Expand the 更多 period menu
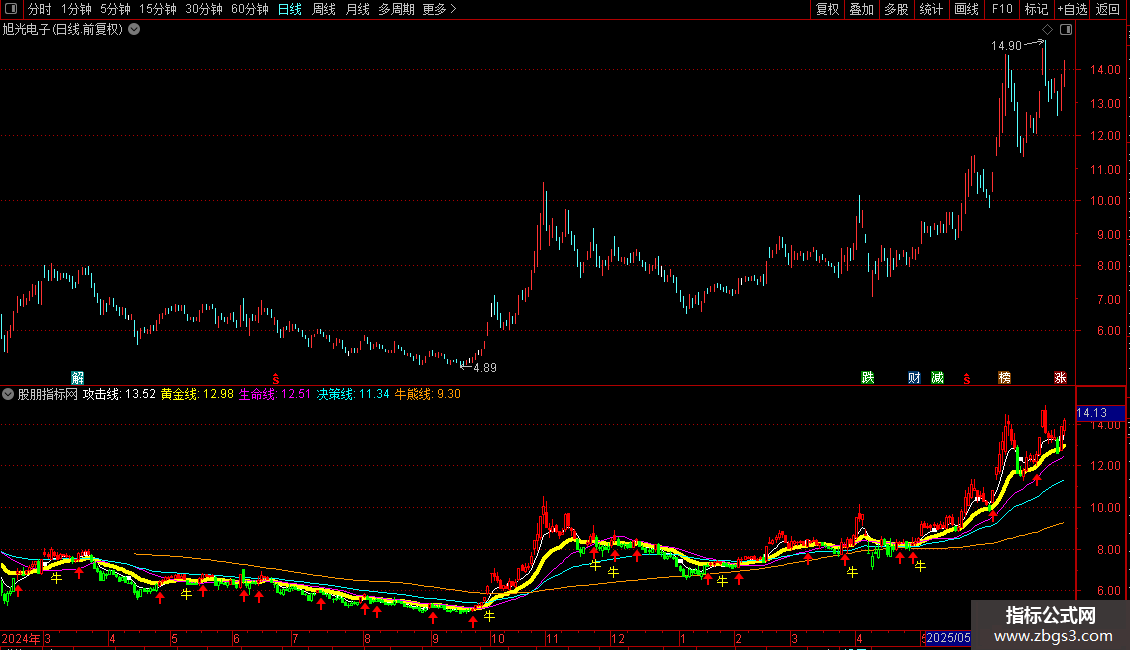This screenshot has width=1130, height=650. (x=440, y=9)
